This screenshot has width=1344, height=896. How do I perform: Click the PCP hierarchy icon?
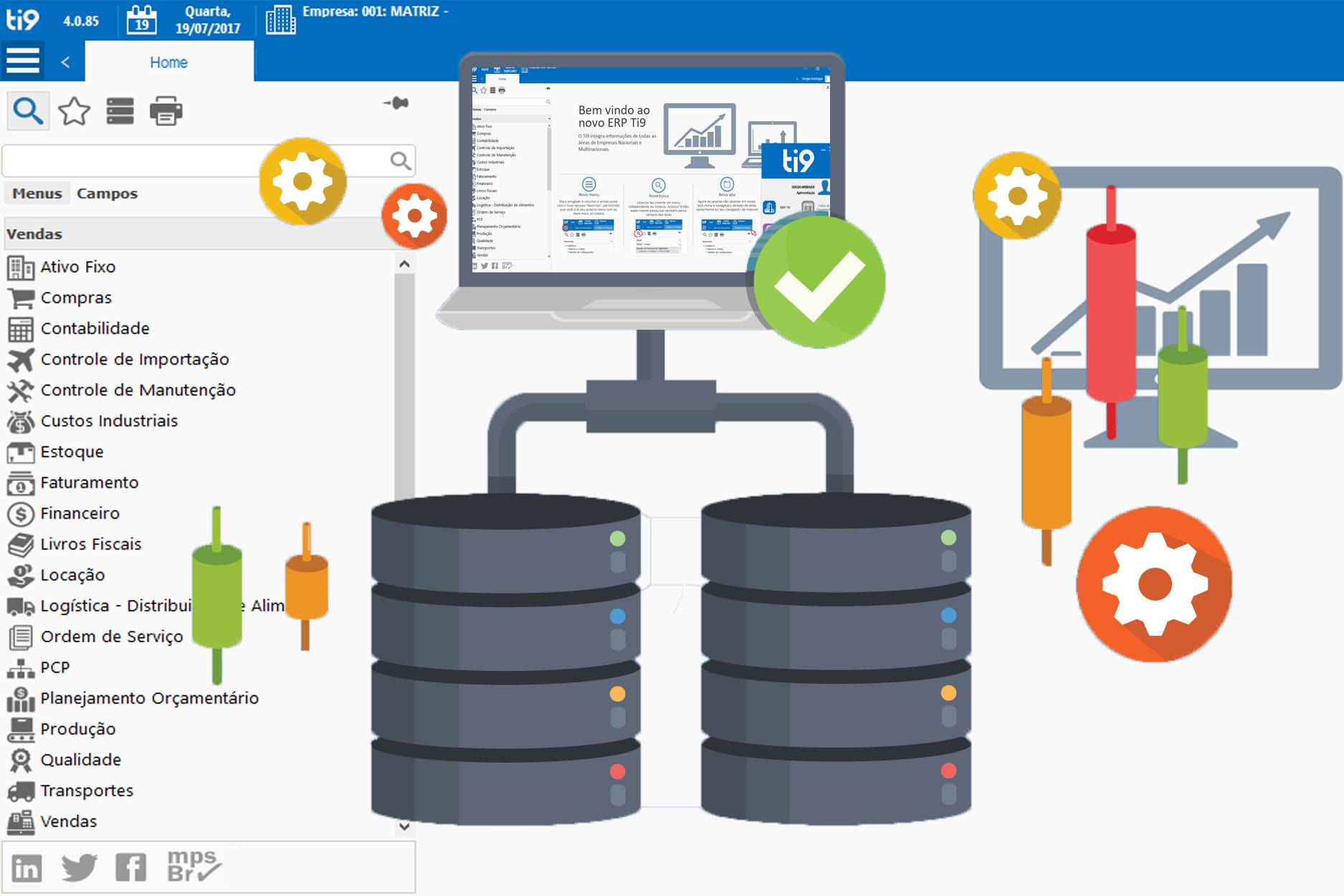(x=20, y=668)
